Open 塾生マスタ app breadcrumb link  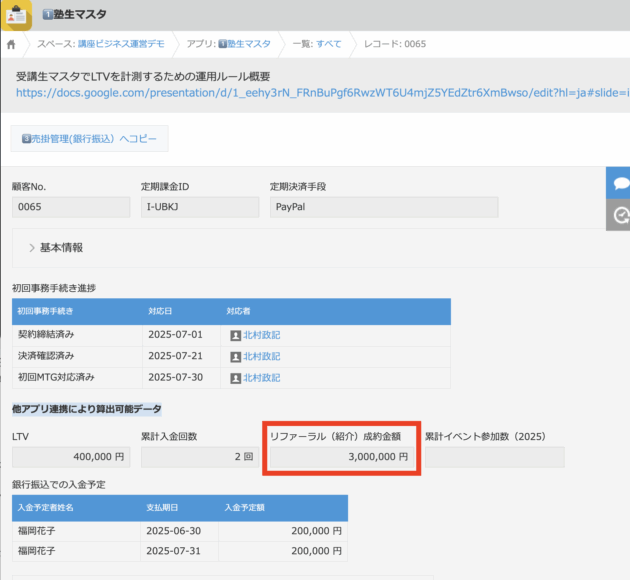tap(248, 45)
